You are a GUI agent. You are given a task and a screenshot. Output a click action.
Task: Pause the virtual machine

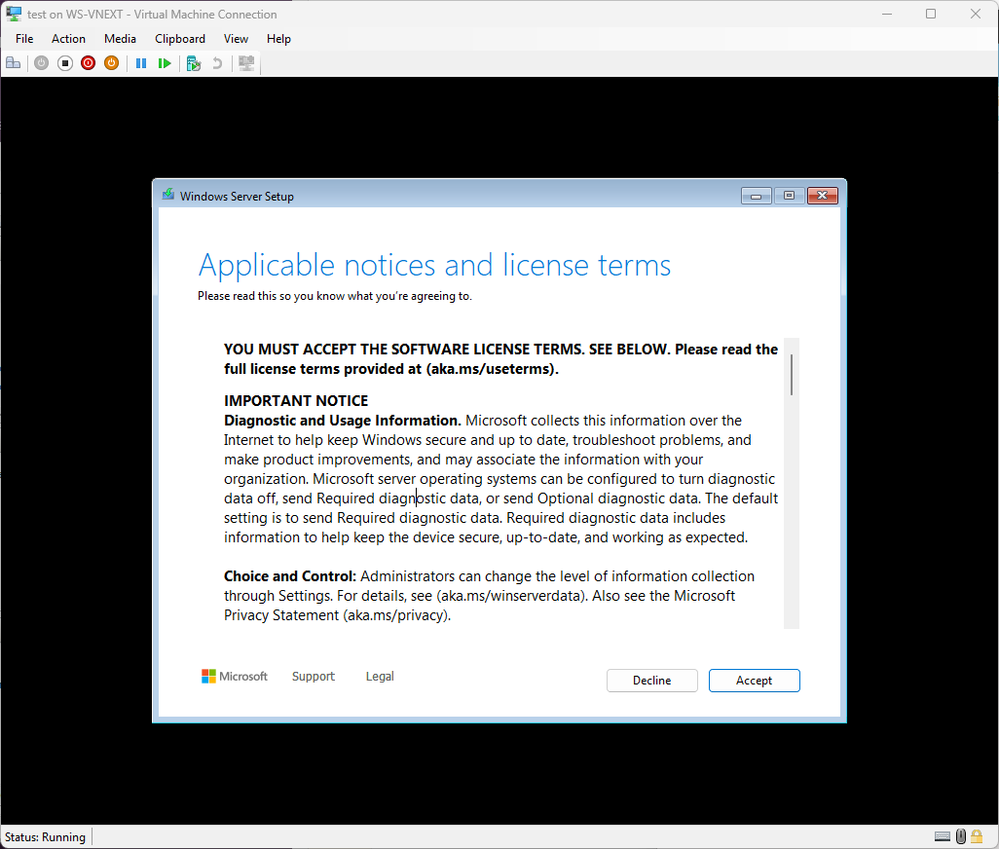tap(141, 63)
